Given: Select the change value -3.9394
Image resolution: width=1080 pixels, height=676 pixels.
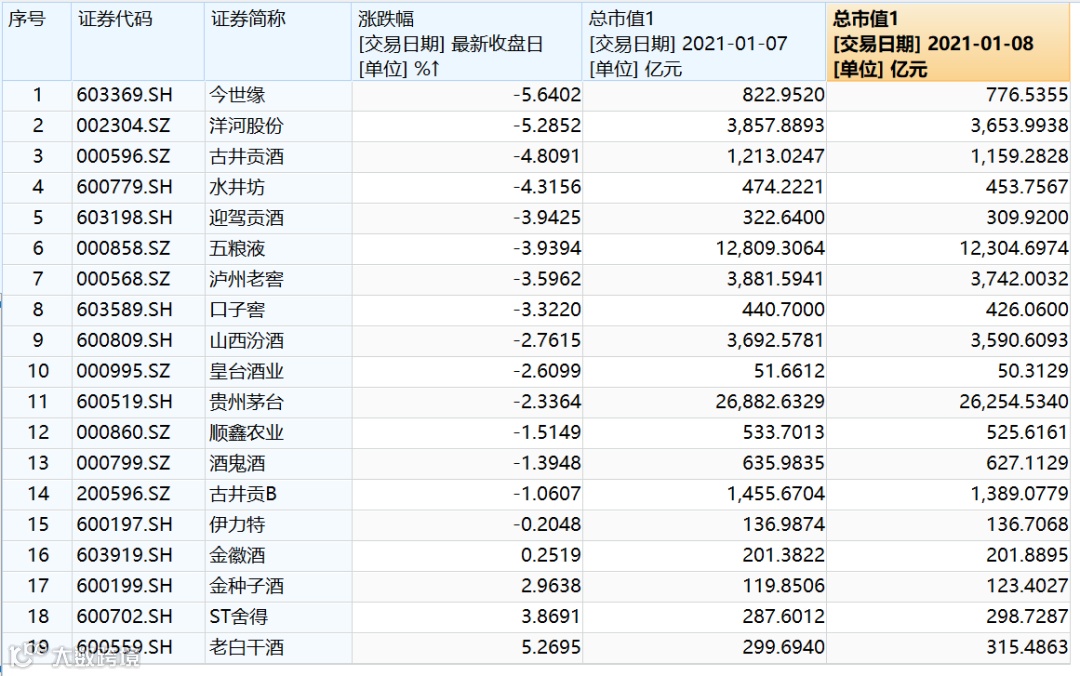Looking at the screenshot, I should point(547,248).
